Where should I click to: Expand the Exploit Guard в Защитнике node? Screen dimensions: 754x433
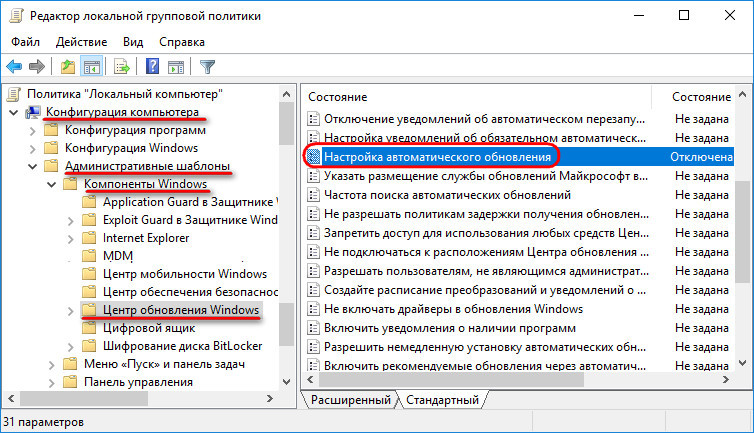click(x=70, y=221)
